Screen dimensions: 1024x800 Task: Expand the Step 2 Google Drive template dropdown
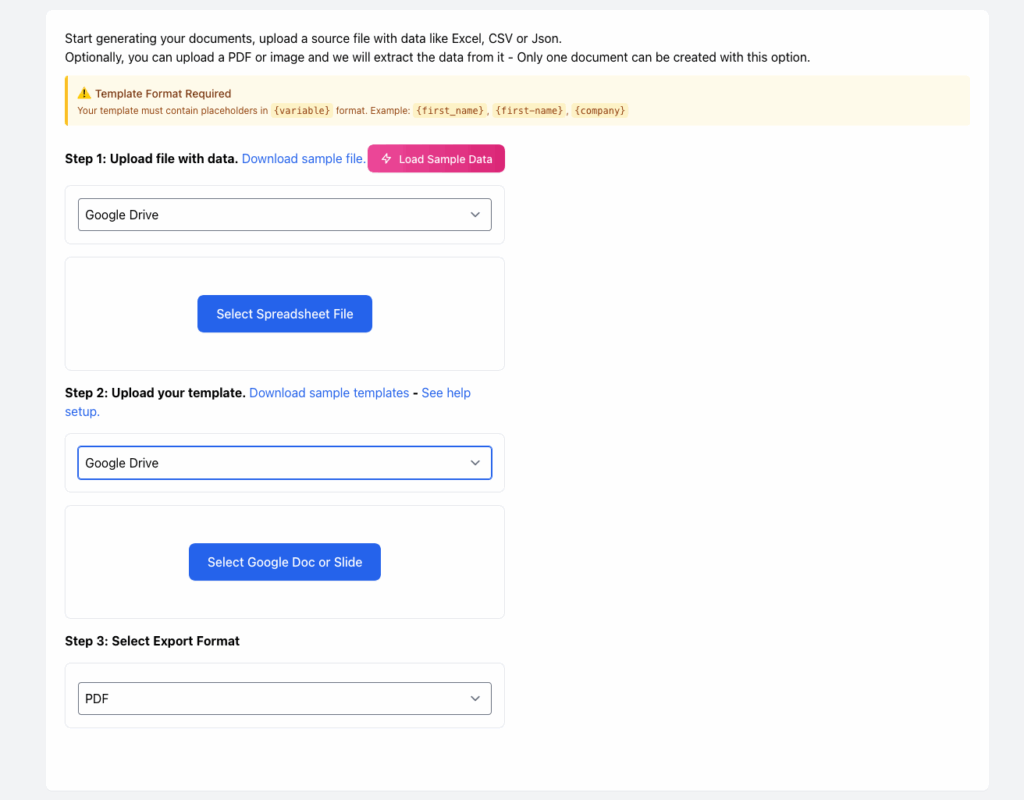(x=284, y=463)
